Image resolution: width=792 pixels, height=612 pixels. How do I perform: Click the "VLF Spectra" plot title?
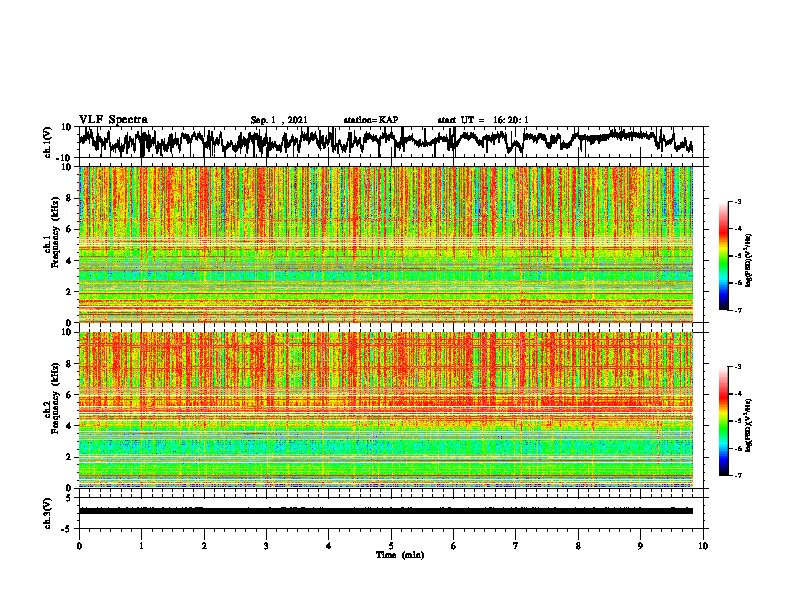[113, 120]
